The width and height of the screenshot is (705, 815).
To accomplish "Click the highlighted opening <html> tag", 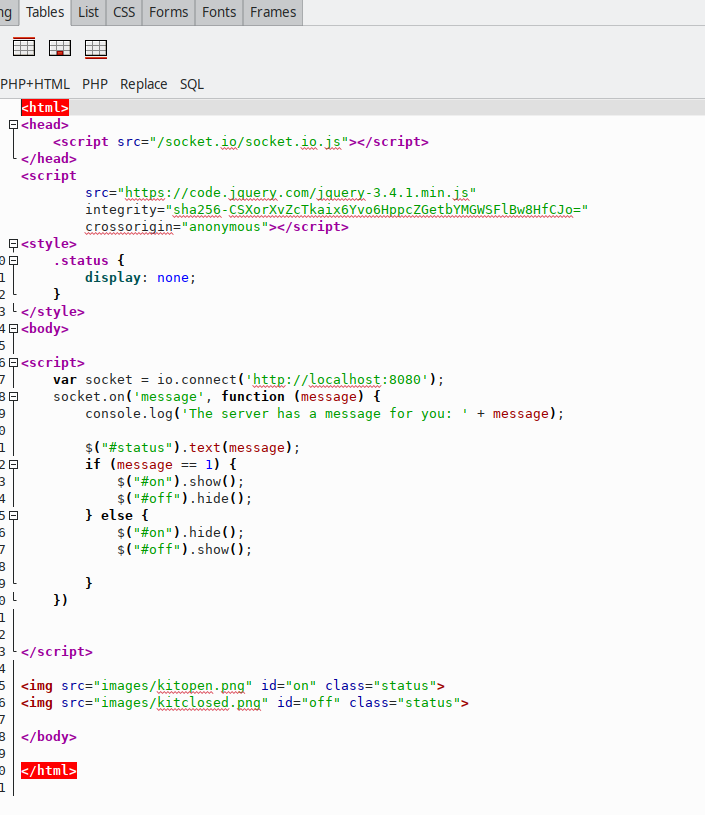I will (x=45, y=108).
